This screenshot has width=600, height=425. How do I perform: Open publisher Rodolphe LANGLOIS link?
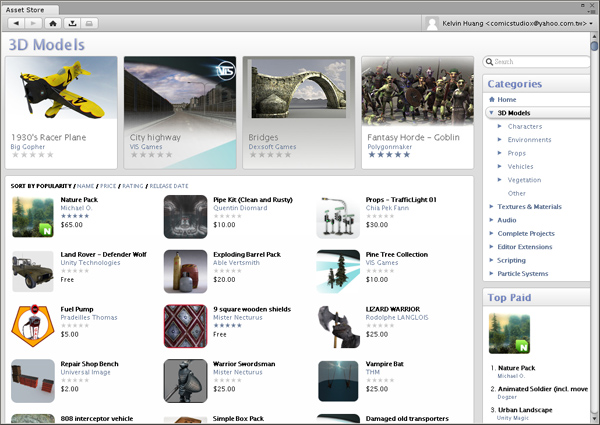pos(397,318)
